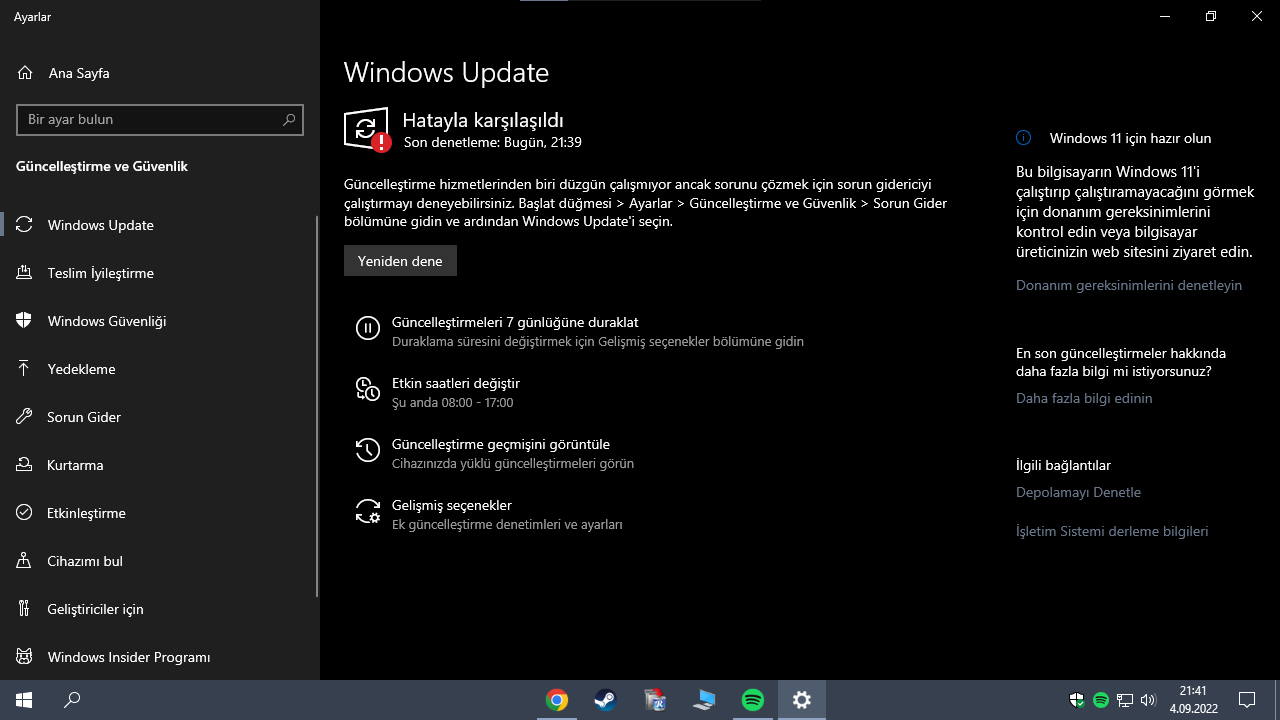The height and width of the screenshot is (720, 1280).
Task: Click the Hatayla karşılaşıldı status heading
Action: [483, 120]
